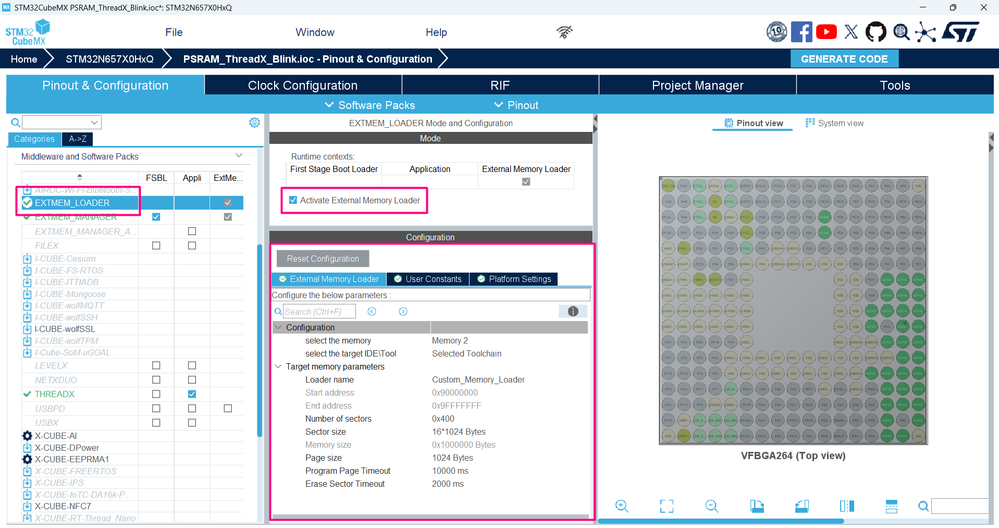Zoom in on the pinout view
Viewport: 999px width, 528px height.
(x=622, y=506)
